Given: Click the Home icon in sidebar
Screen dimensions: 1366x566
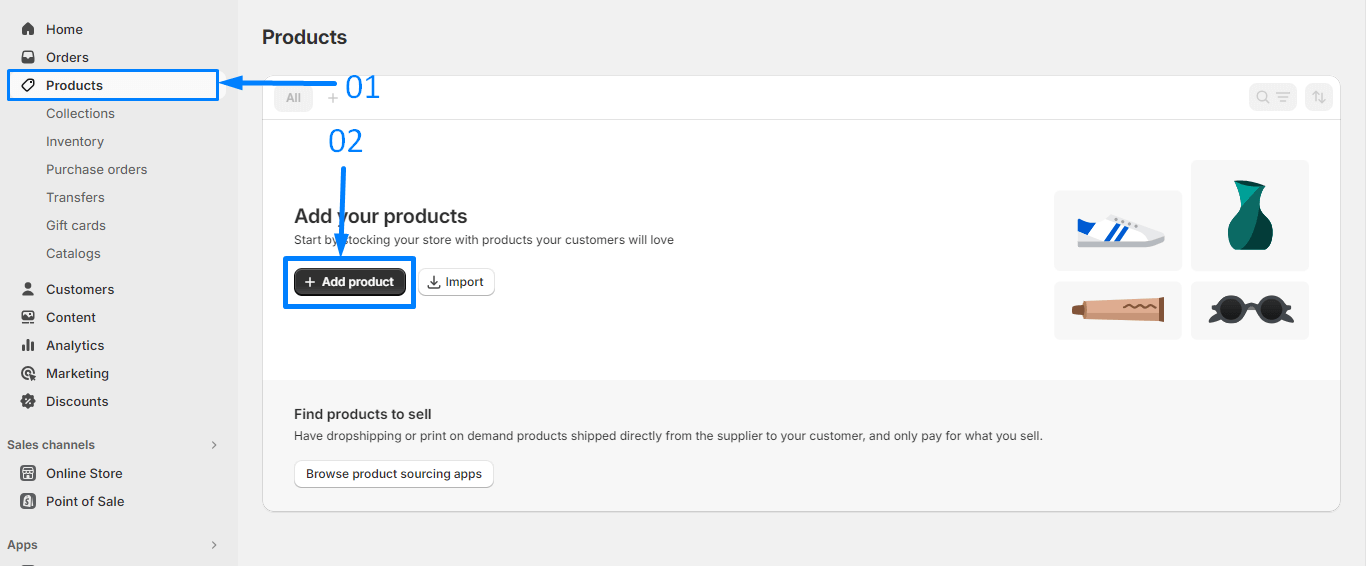Looking at the screenshot, I should pos(28,29).
